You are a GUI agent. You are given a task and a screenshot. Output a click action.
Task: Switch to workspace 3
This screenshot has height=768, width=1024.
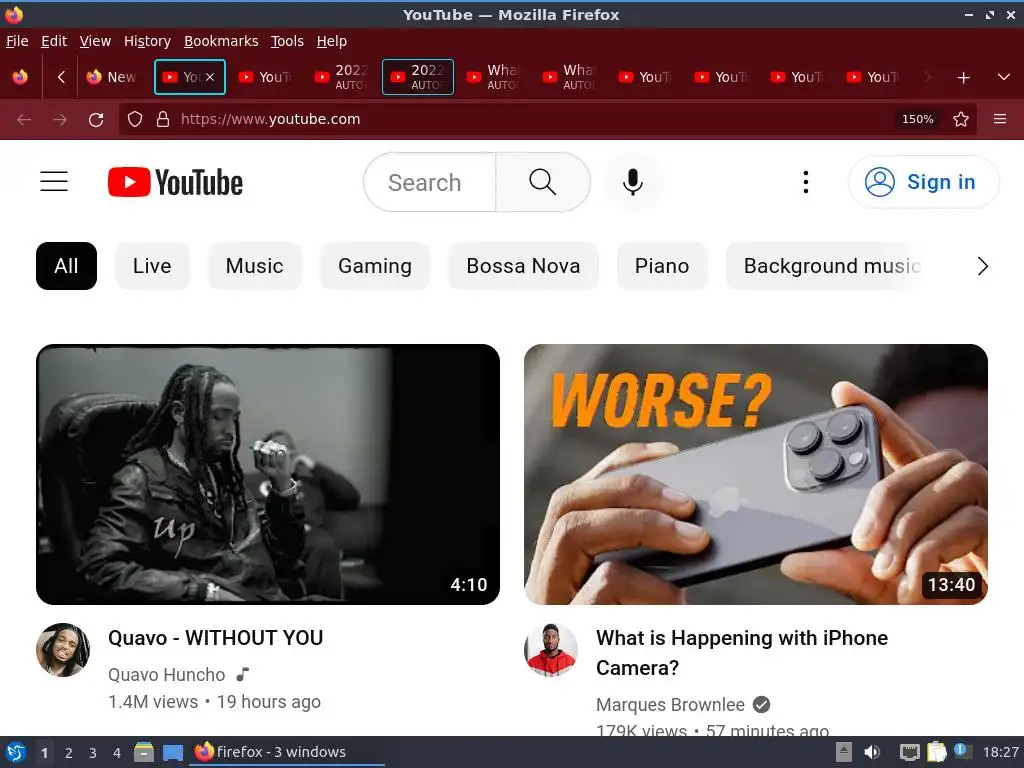[x=93, y=753]
